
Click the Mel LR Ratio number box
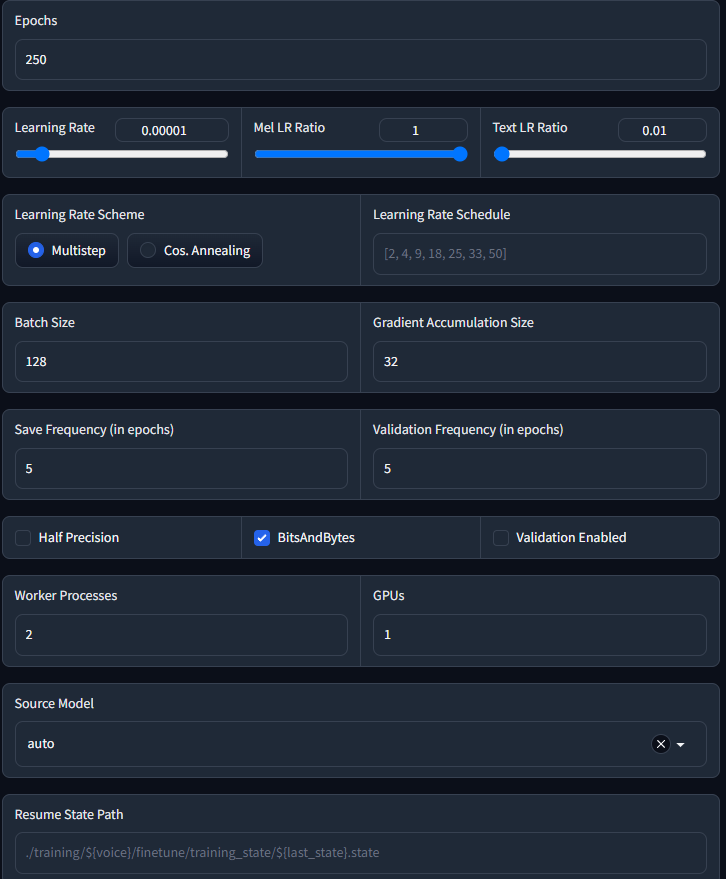pos(423,130)
